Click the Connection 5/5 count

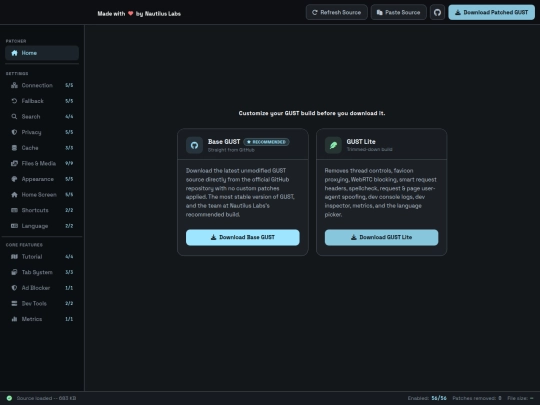pyautogui.click(x=69, y=85)
